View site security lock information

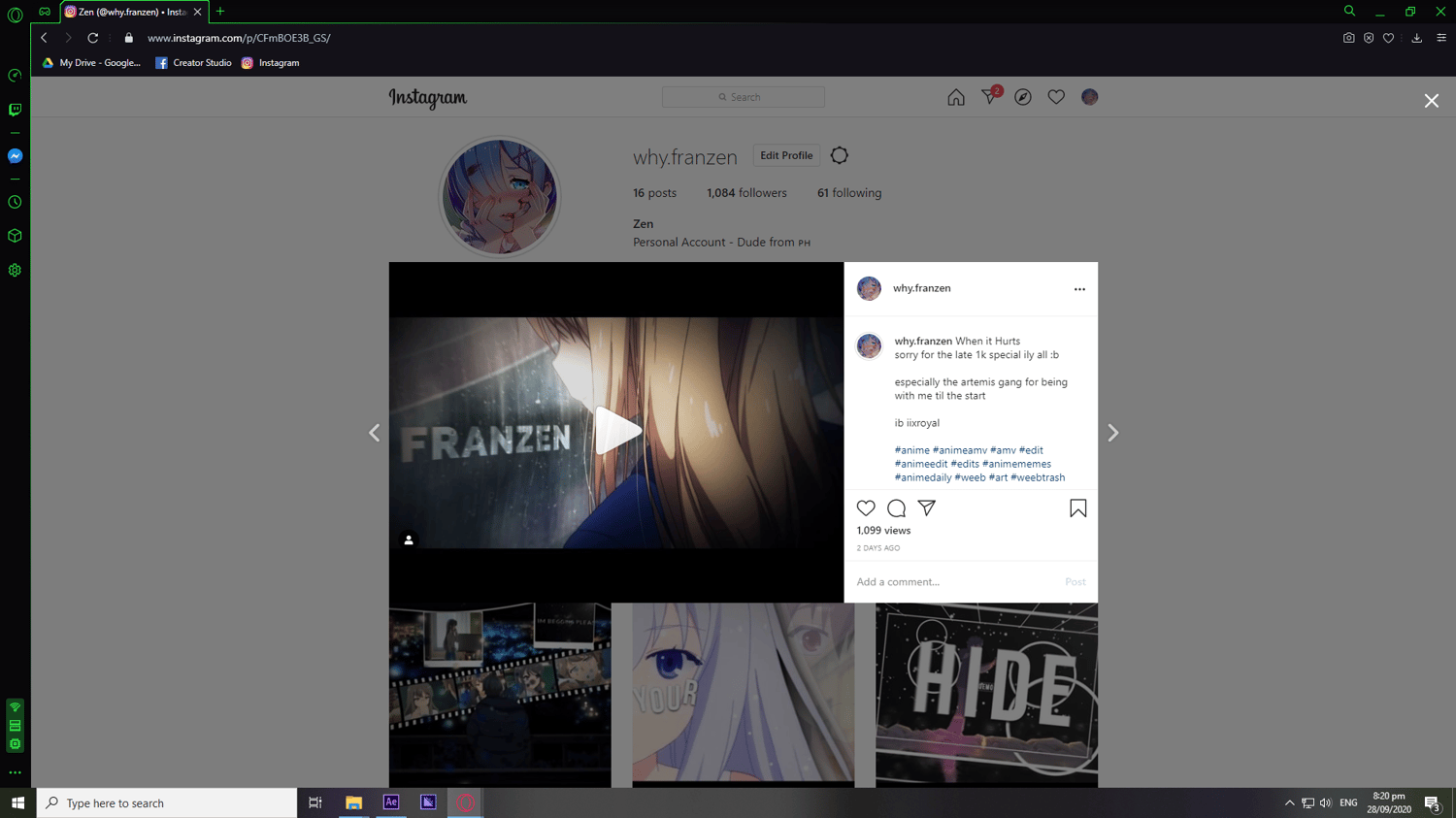tap(128, 38)
